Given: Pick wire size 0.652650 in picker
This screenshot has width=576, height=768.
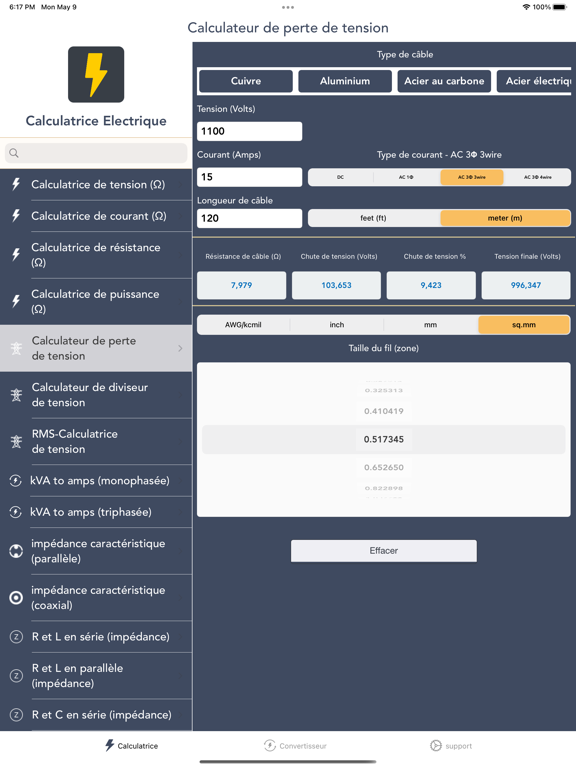Looking at the screenshot, I should [x=384, y=467].
